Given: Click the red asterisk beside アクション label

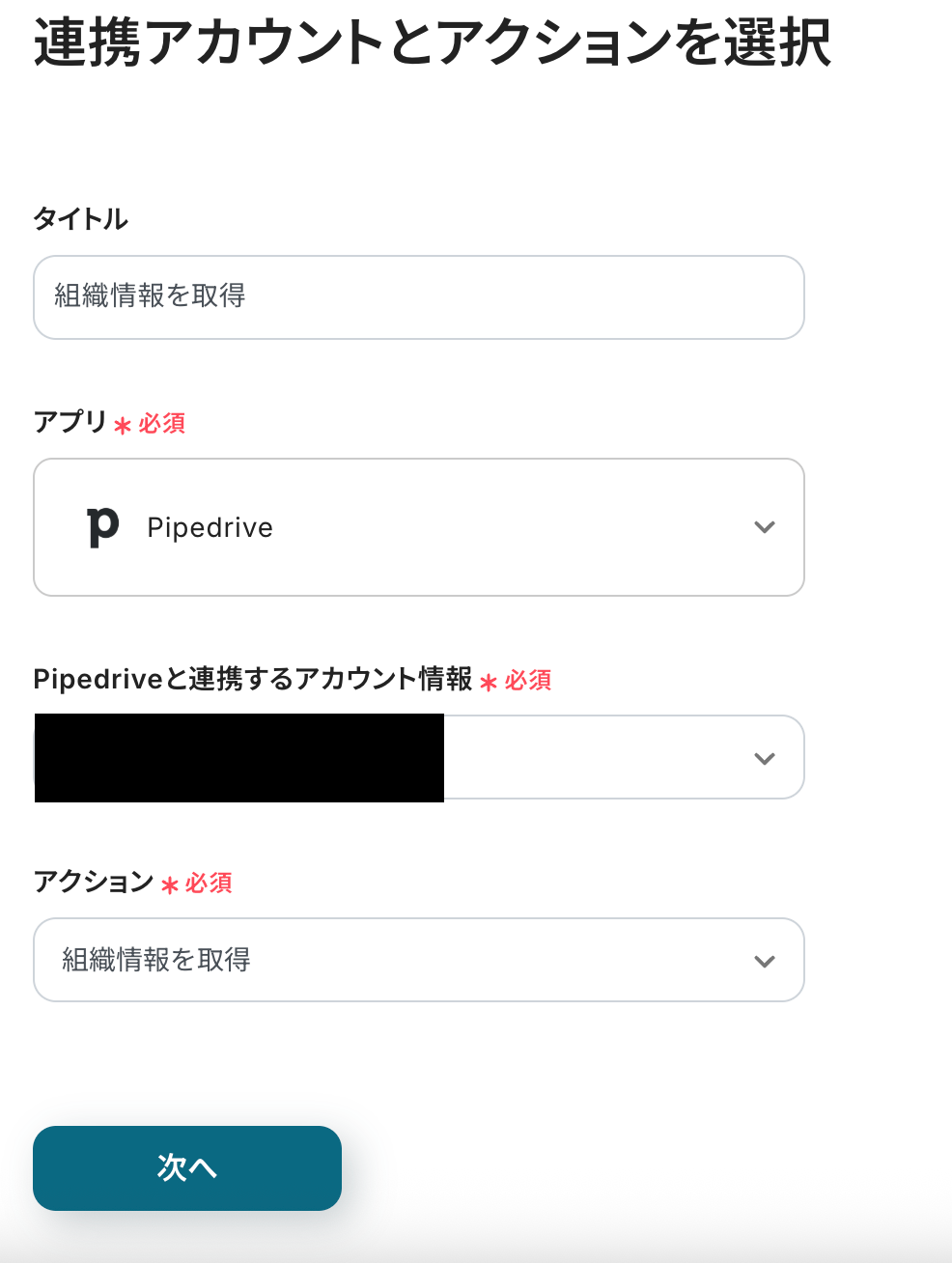Looking at the screenshot, I should [170, 884].
